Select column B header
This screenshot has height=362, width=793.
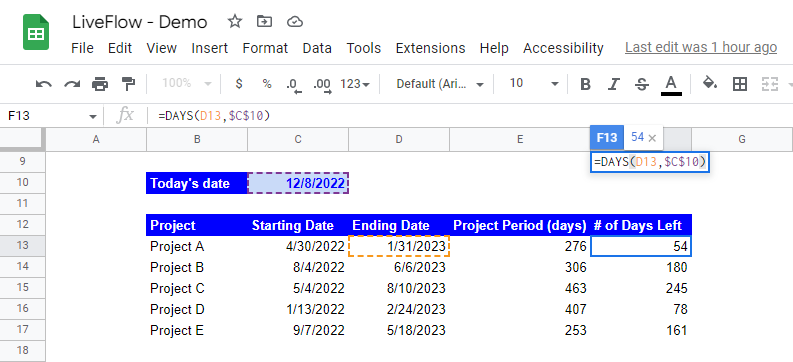click(x=197, y=140)
